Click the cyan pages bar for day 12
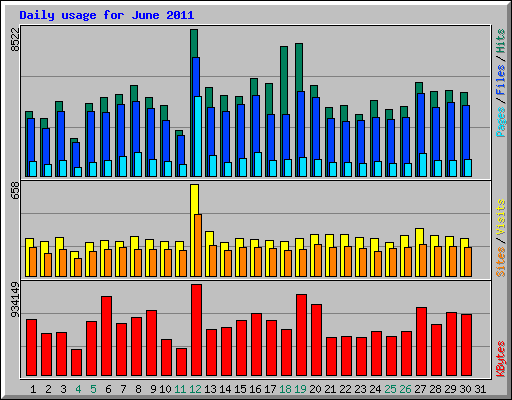512x400 pixels. tap(198, 137)
